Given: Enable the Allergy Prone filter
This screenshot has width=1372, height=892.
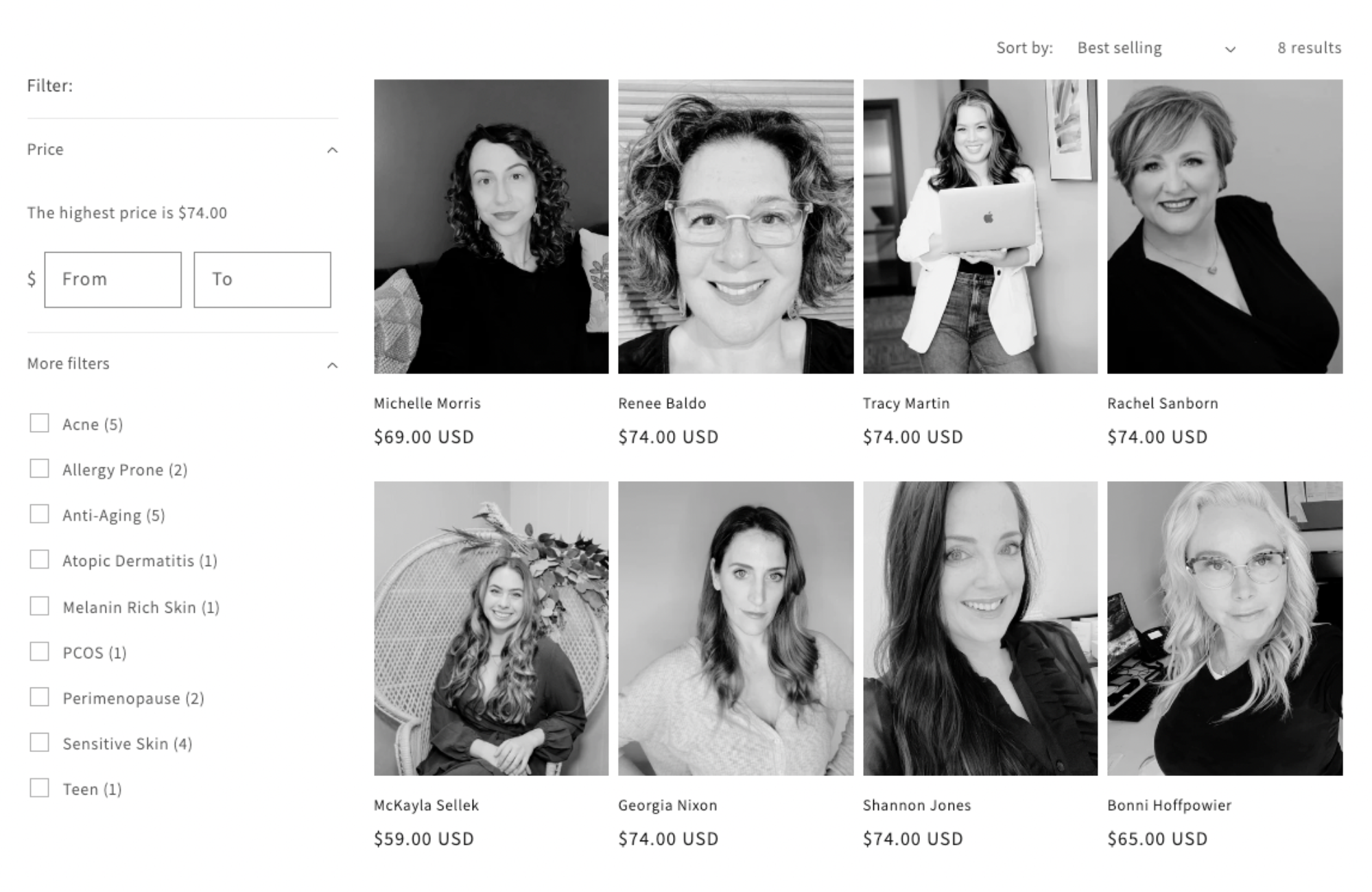Looking at the screenshot, I should coord(39,469).
